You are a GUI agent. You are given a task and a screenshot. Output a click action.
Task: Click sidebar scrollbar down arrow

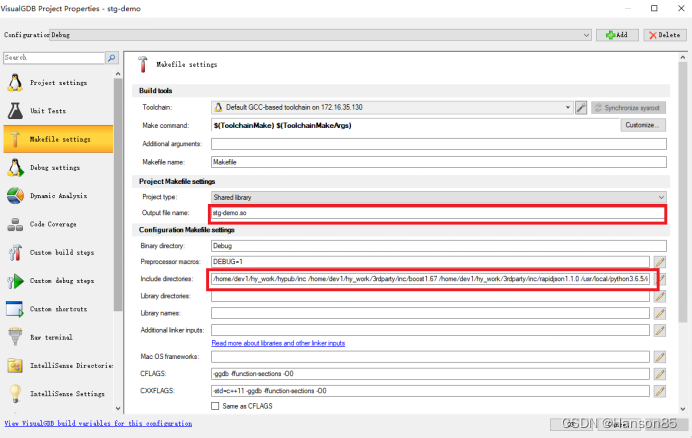tap(118, 408)
